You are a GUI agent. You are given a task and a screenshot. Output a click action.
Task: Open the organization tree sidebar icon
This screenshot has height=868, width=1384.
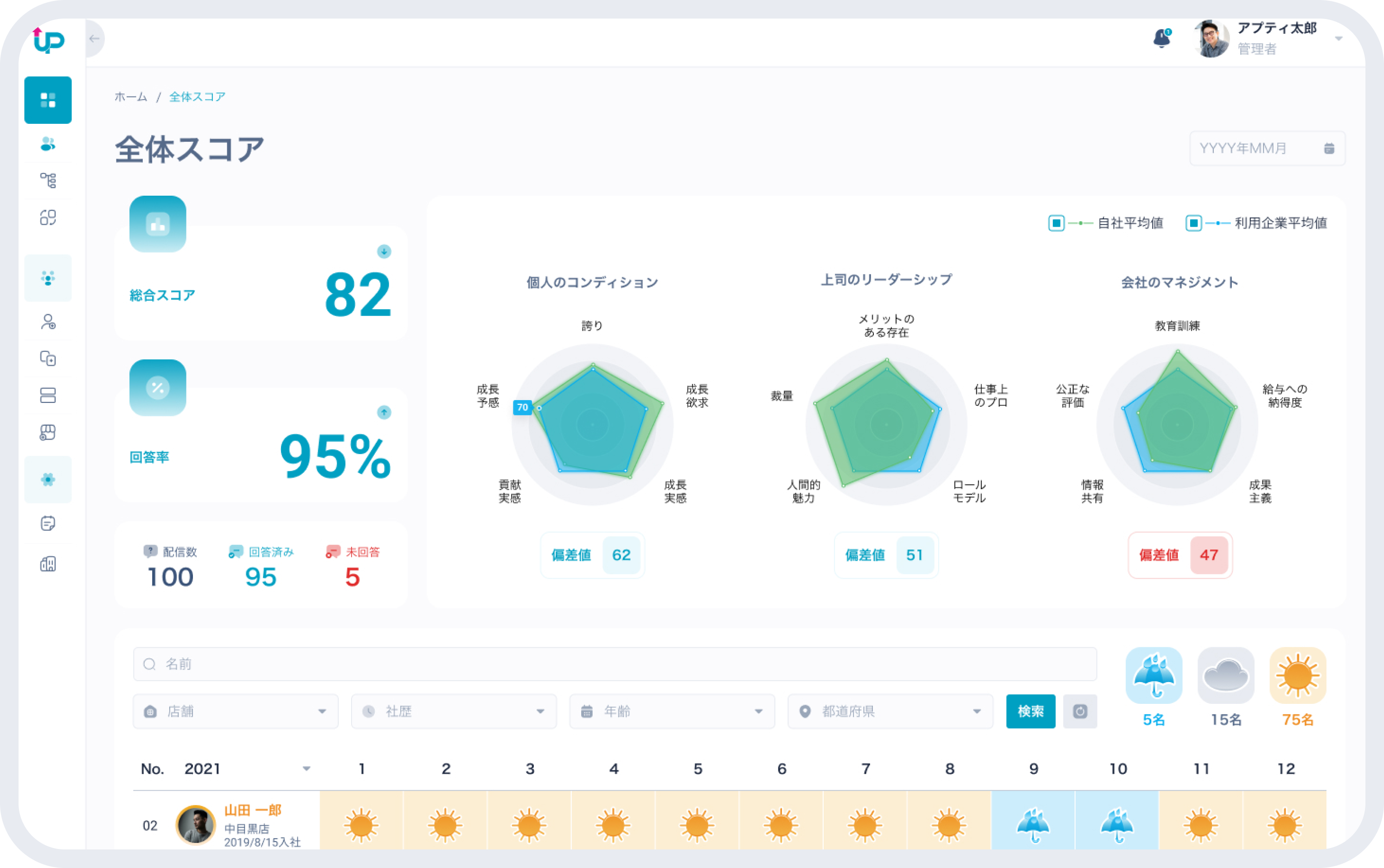pos(48,180)
